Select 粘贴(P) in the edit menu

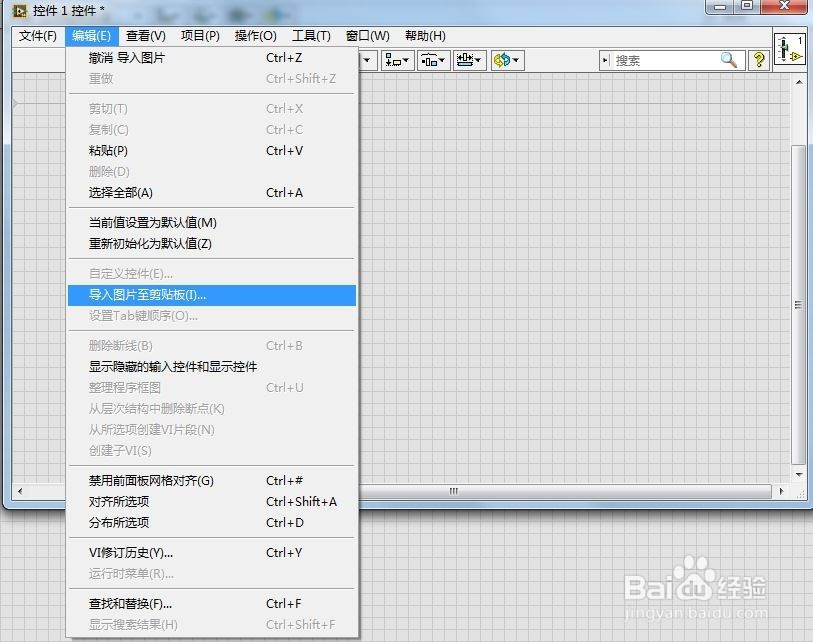pyautogui.click(x=212, y=151)
